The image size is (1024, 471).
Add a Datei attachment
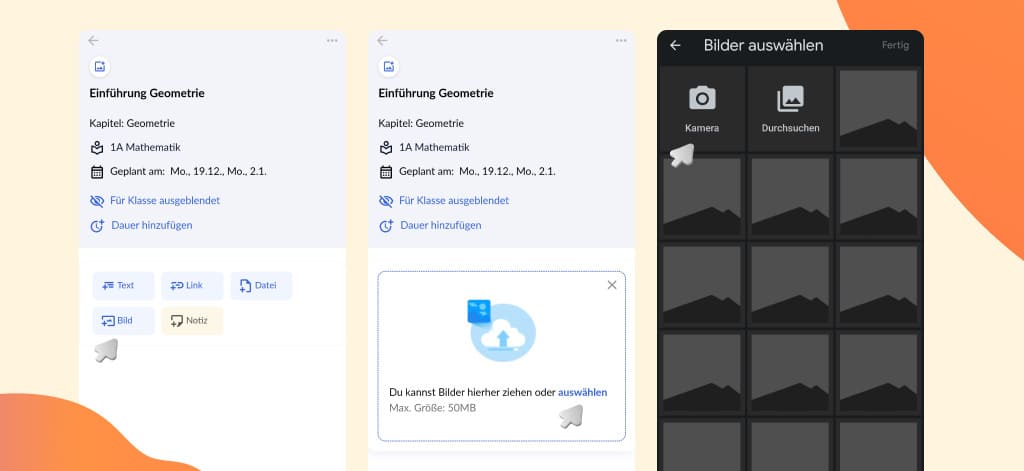[261, 286]
